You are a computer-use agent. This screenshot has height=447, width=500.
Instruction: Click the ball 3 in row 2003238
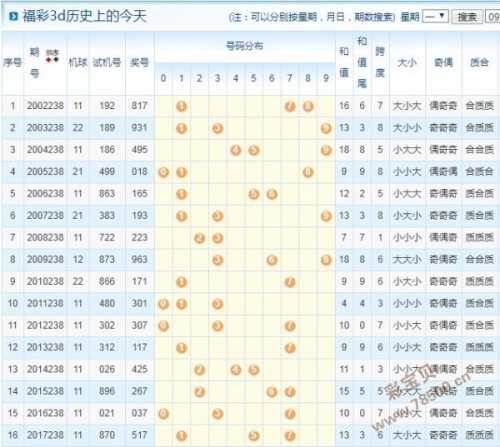pos(218,128)
